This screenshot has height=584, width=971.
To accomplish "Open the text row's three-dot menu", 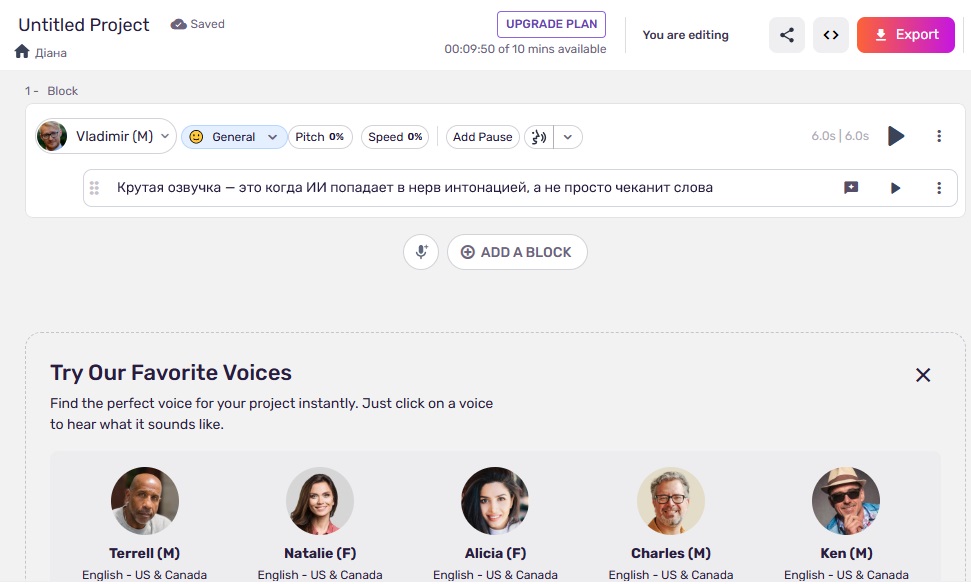I will [939, 188].
